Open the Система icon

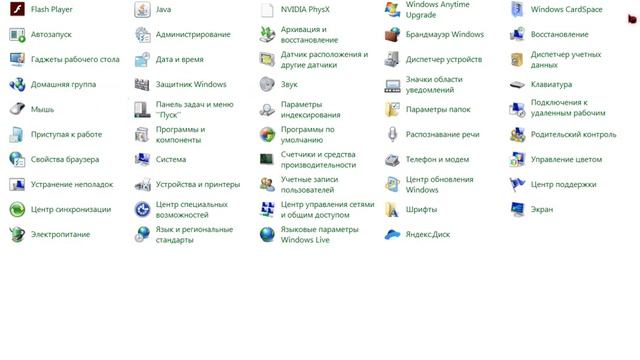coord(142,159)
